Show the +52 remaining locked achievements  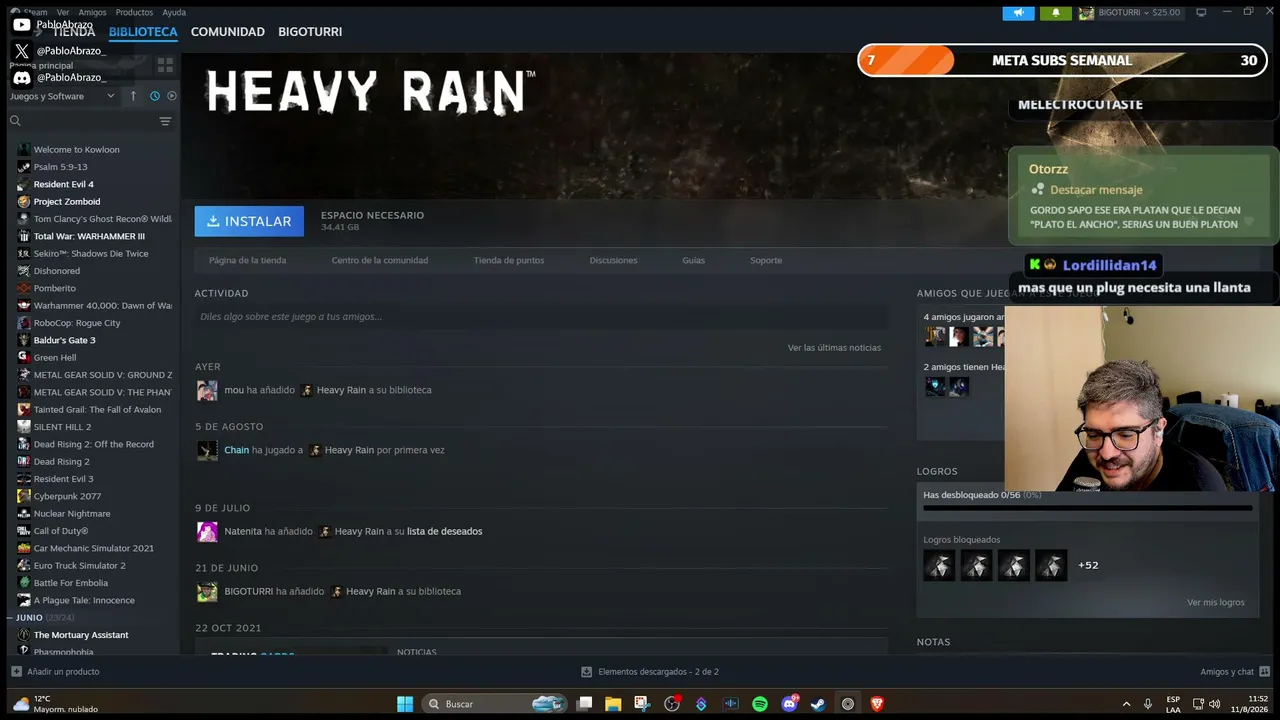click(x=1088, y=565)
